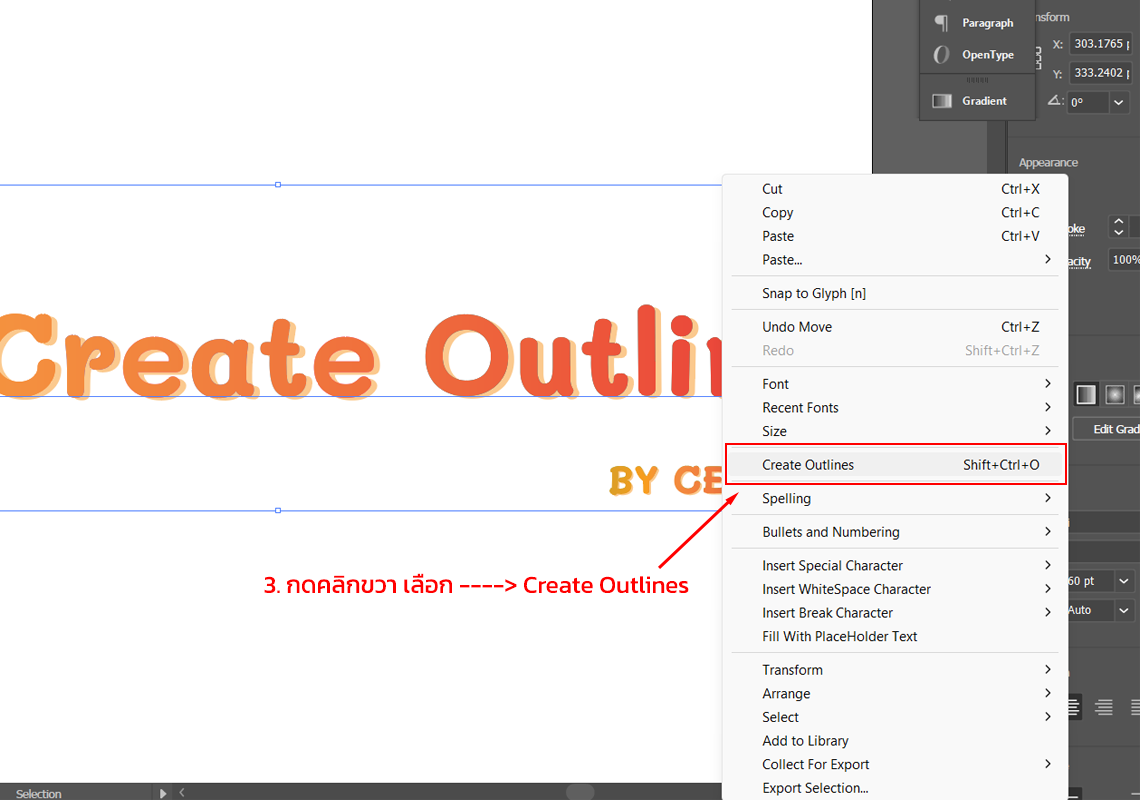This screenshot has height=800, width=1140.
Task: Select the linear gradient type icon
Action: click(1086, 395)
